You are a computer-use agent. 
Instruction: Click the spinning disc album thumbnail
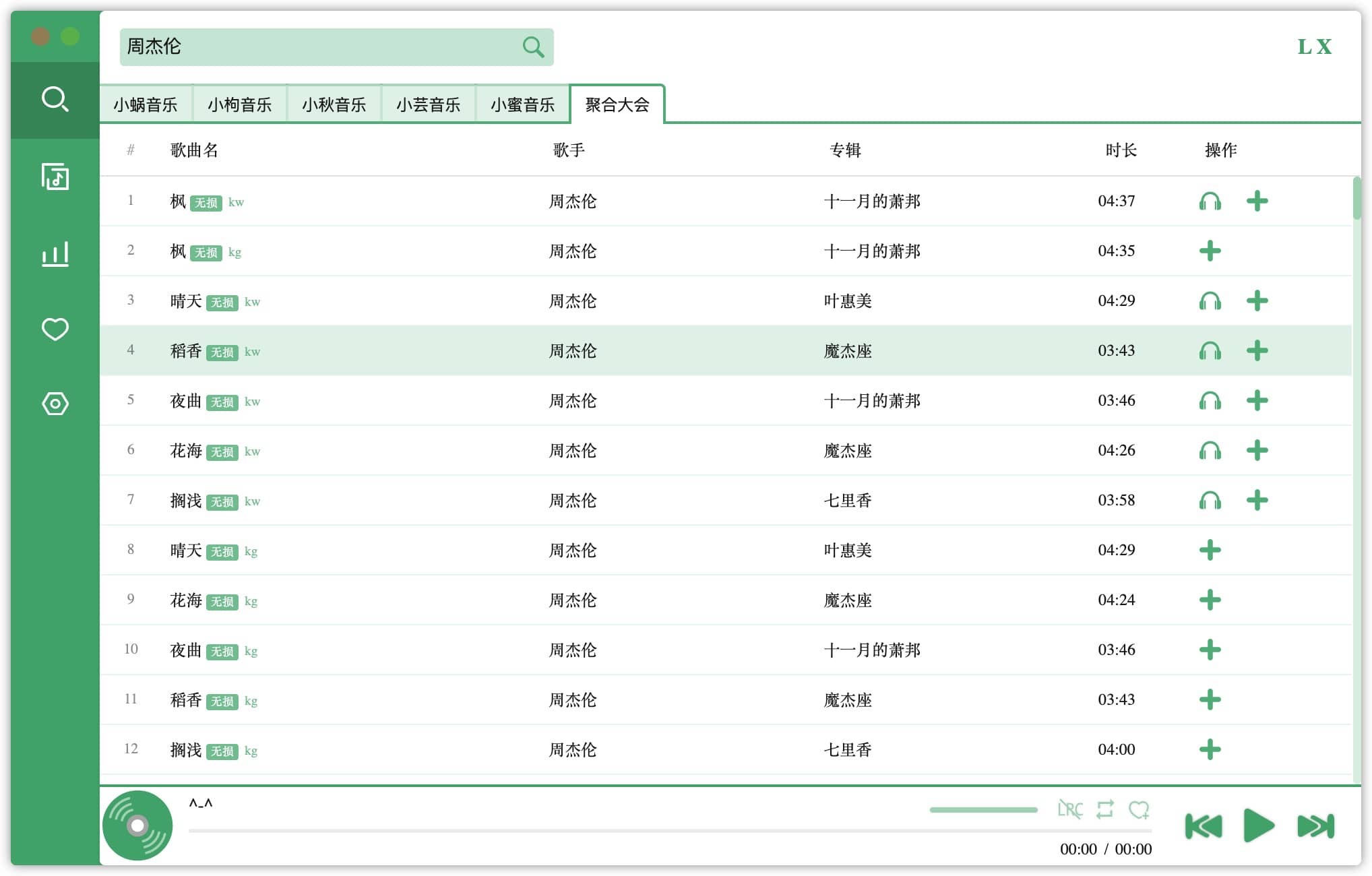[x=137, y=825]
